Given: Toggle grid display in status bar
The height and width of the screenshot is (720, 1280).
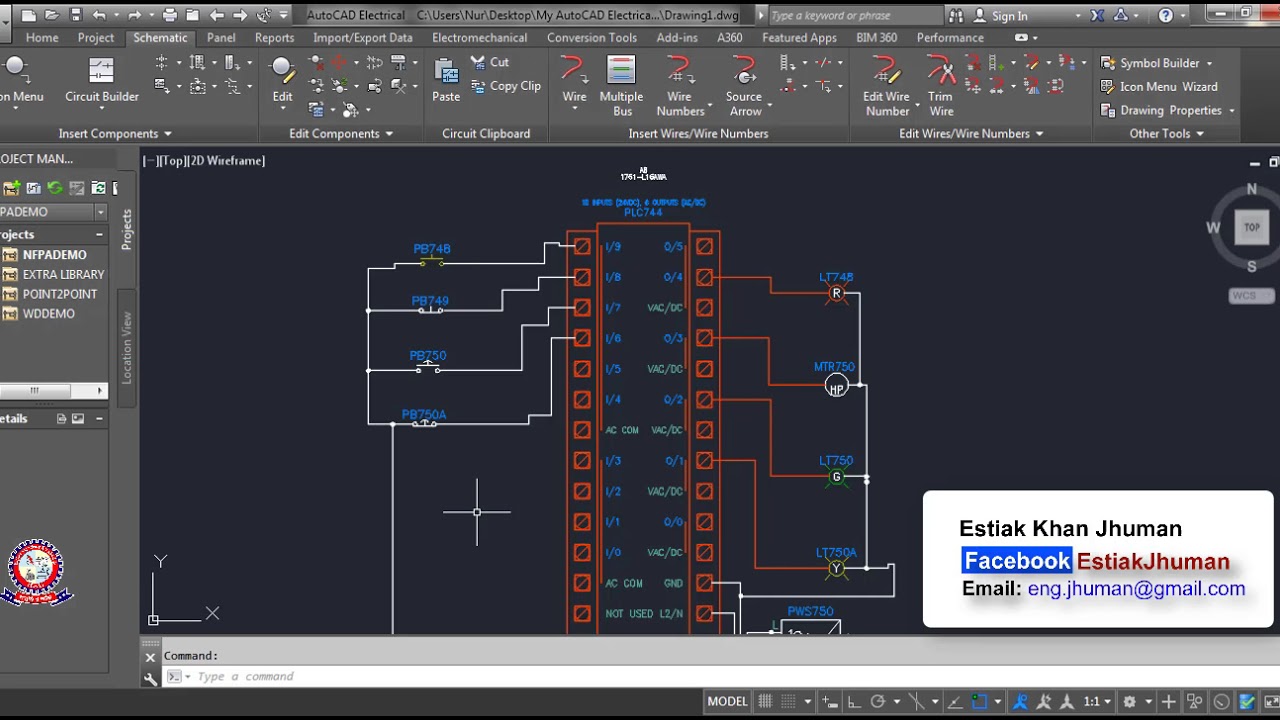Looking at the screenshot, I should pyautogui.click(x=765, y=702).
